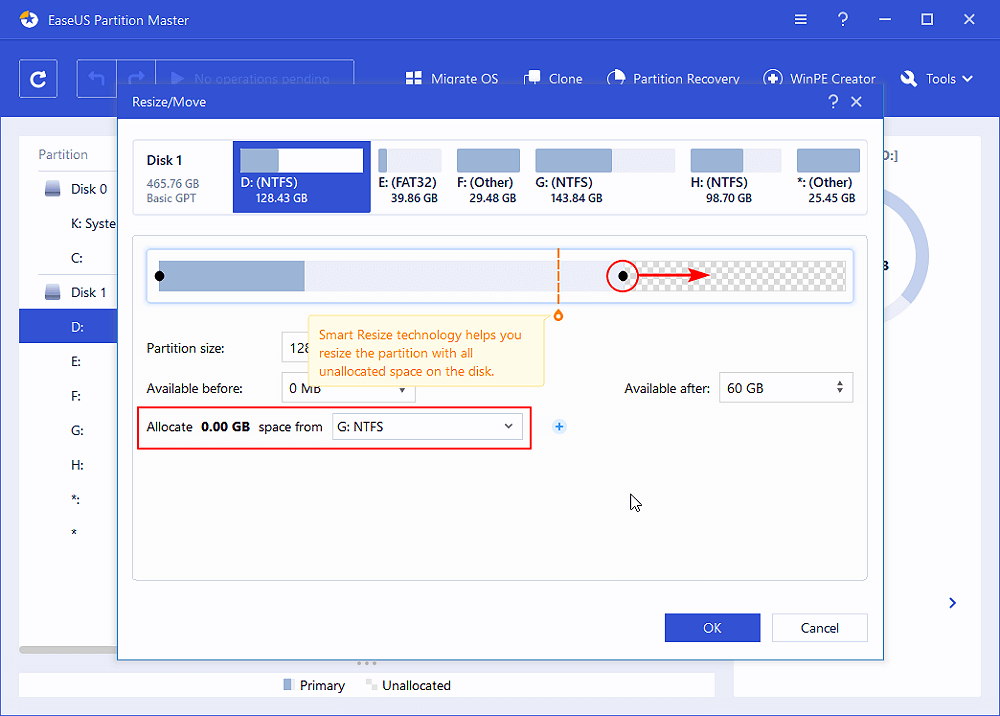Select F: row in the partition list
This screenshot has width=1000, height=716.
pos(77,396)
